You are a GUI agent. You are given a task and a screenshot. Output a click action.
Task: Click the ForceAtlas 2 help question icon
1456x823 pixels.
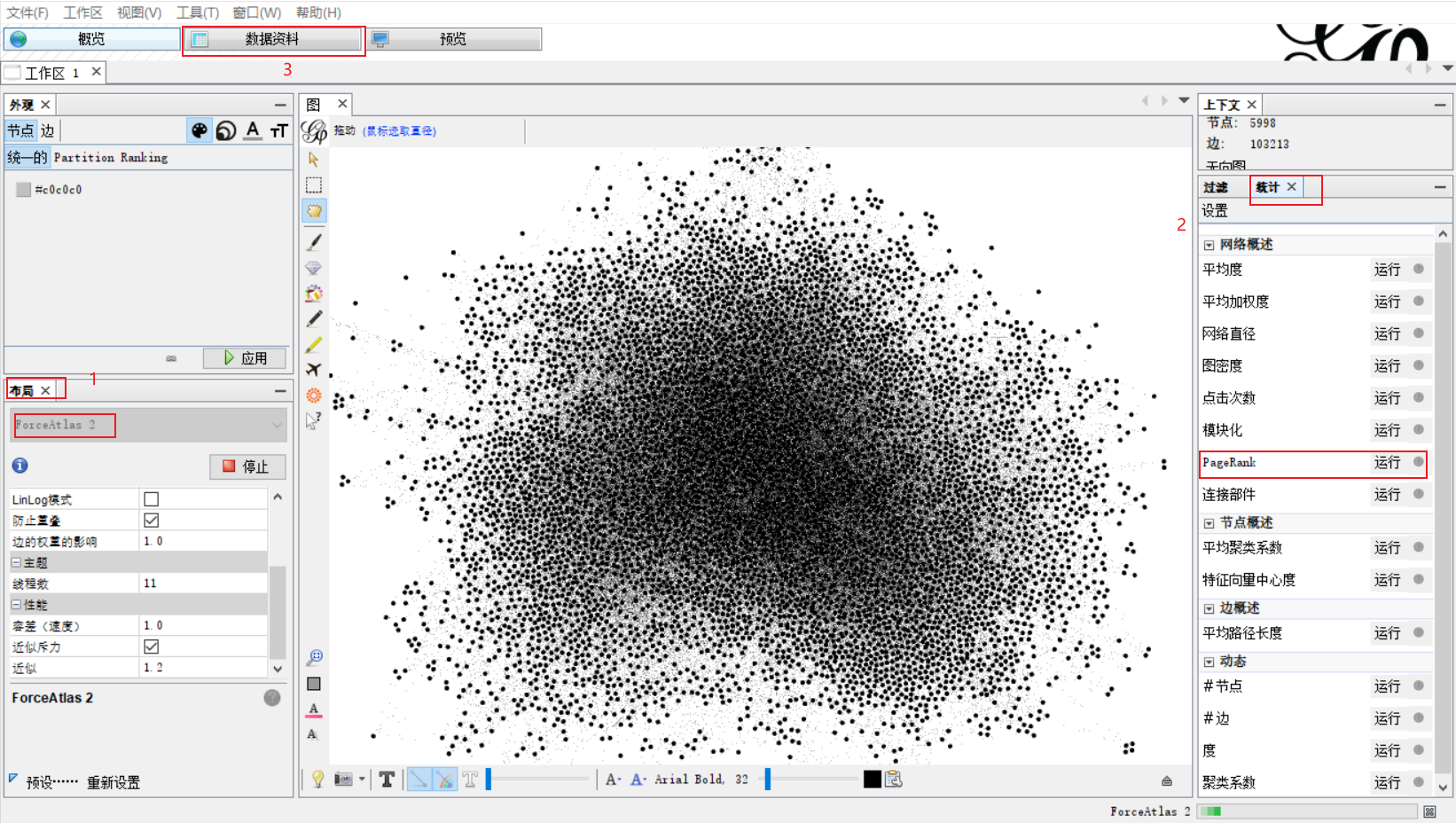coord(272,698)
